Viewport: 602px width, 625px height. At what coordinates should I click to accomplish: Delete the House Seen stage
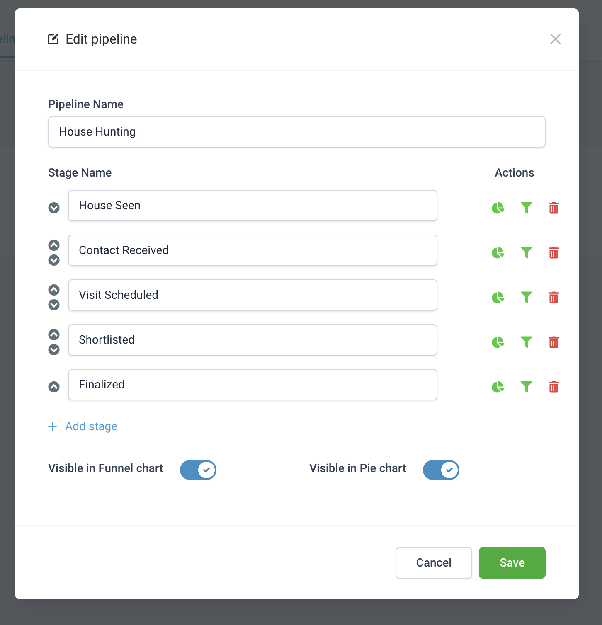click(554, 208)
